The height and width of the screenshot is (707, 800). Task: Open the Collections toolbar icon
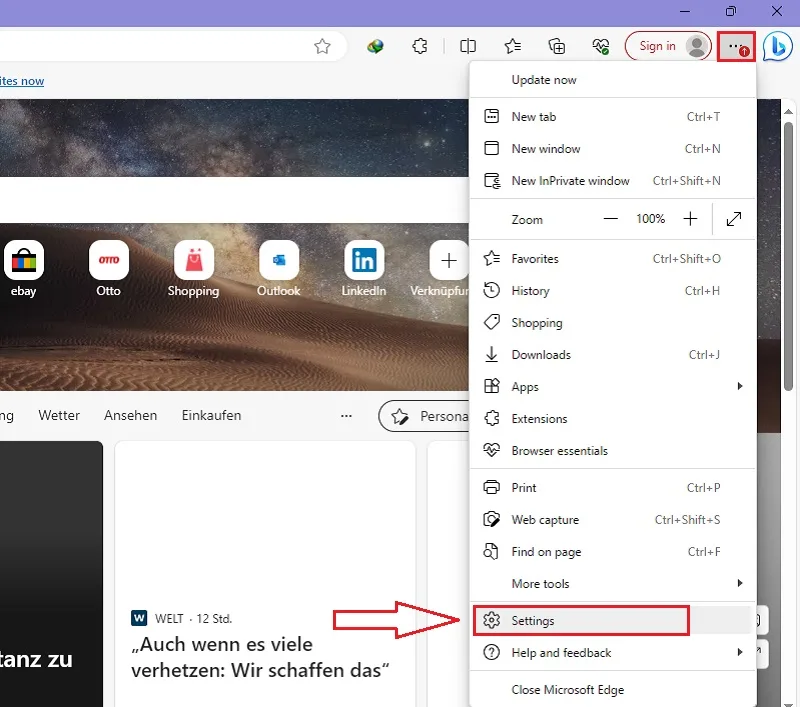click(557, 46)
